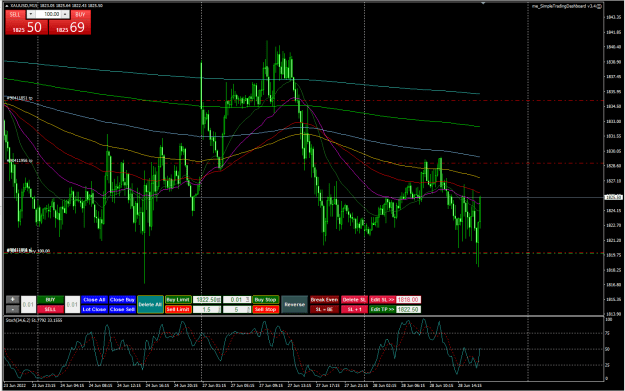Click the Close All button
Screen dimensions: 625x391
coord(94,300)
